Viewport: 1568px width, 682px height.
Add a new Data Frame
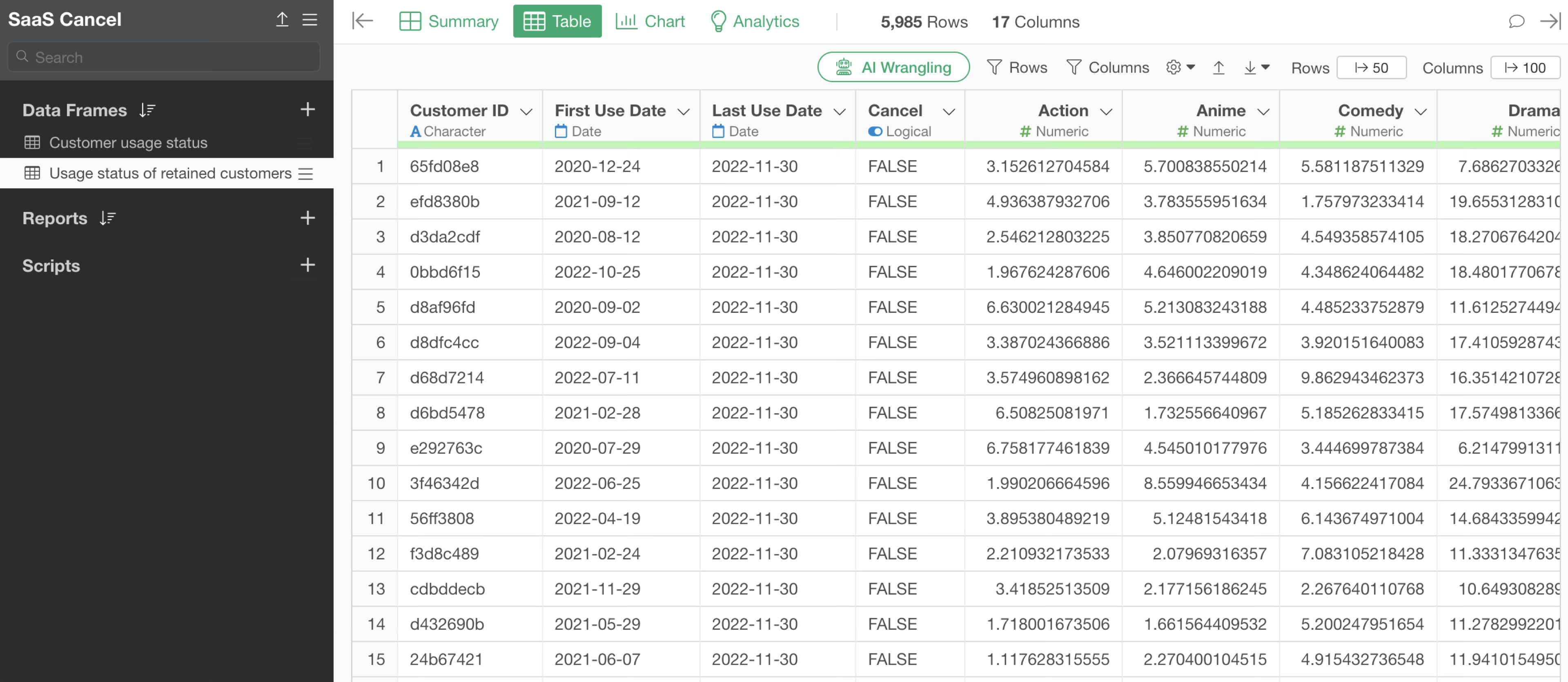click(x=307, y=109)
